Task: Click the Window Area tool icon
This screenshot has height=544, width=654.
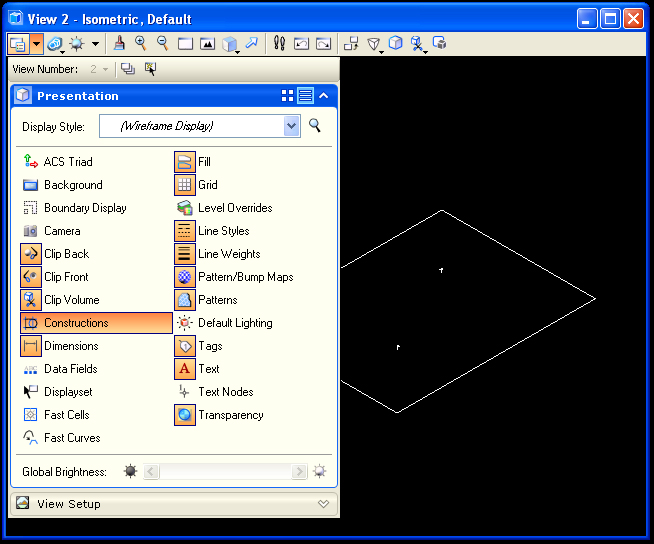Action: click(x=185, y=44)
